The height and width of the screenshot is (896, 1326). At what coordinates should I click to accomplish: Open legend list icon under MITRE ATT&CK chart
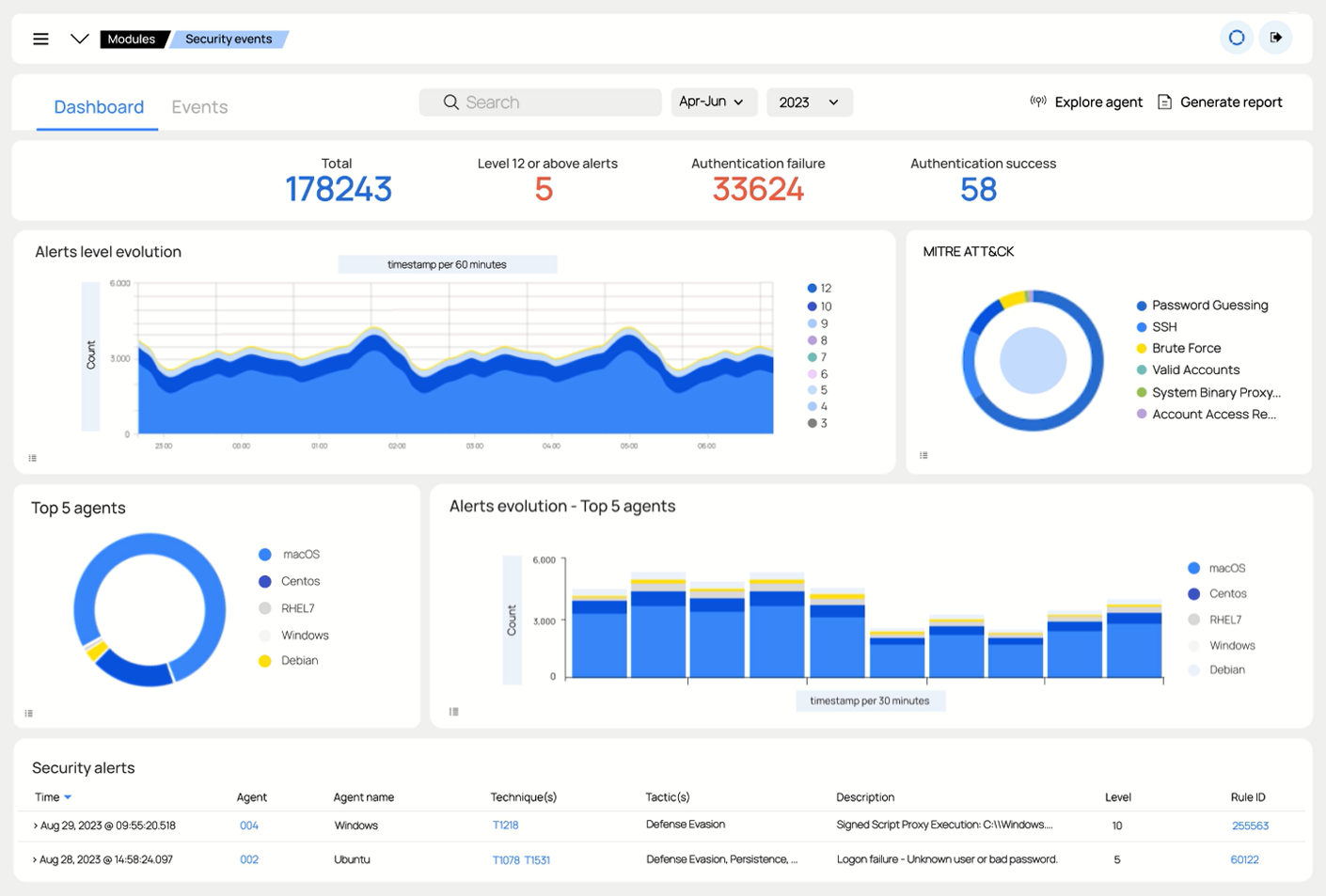coord(923,455)
